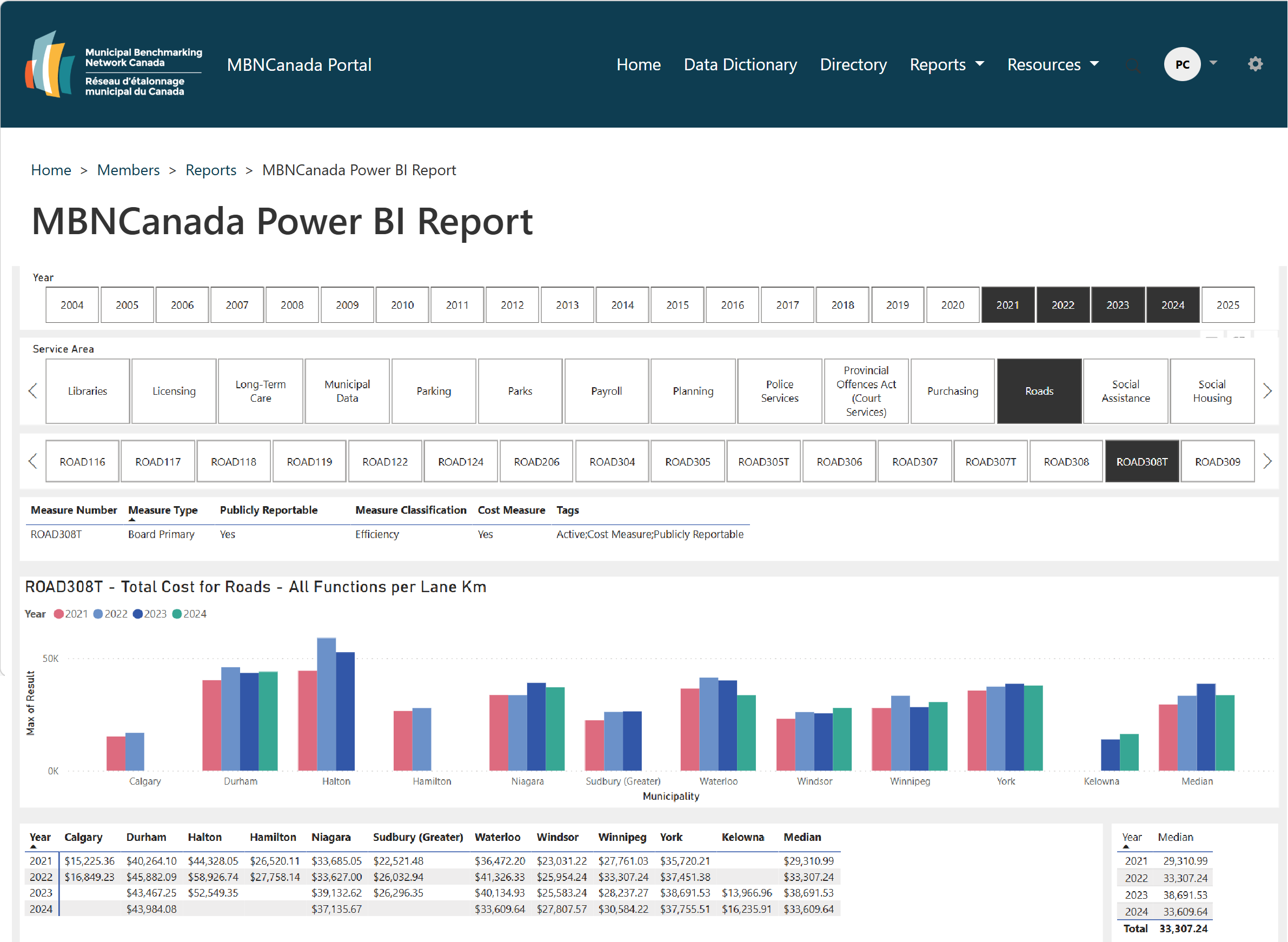
Task: Click the 2022 legend color dot
Action: pos(98,614)
